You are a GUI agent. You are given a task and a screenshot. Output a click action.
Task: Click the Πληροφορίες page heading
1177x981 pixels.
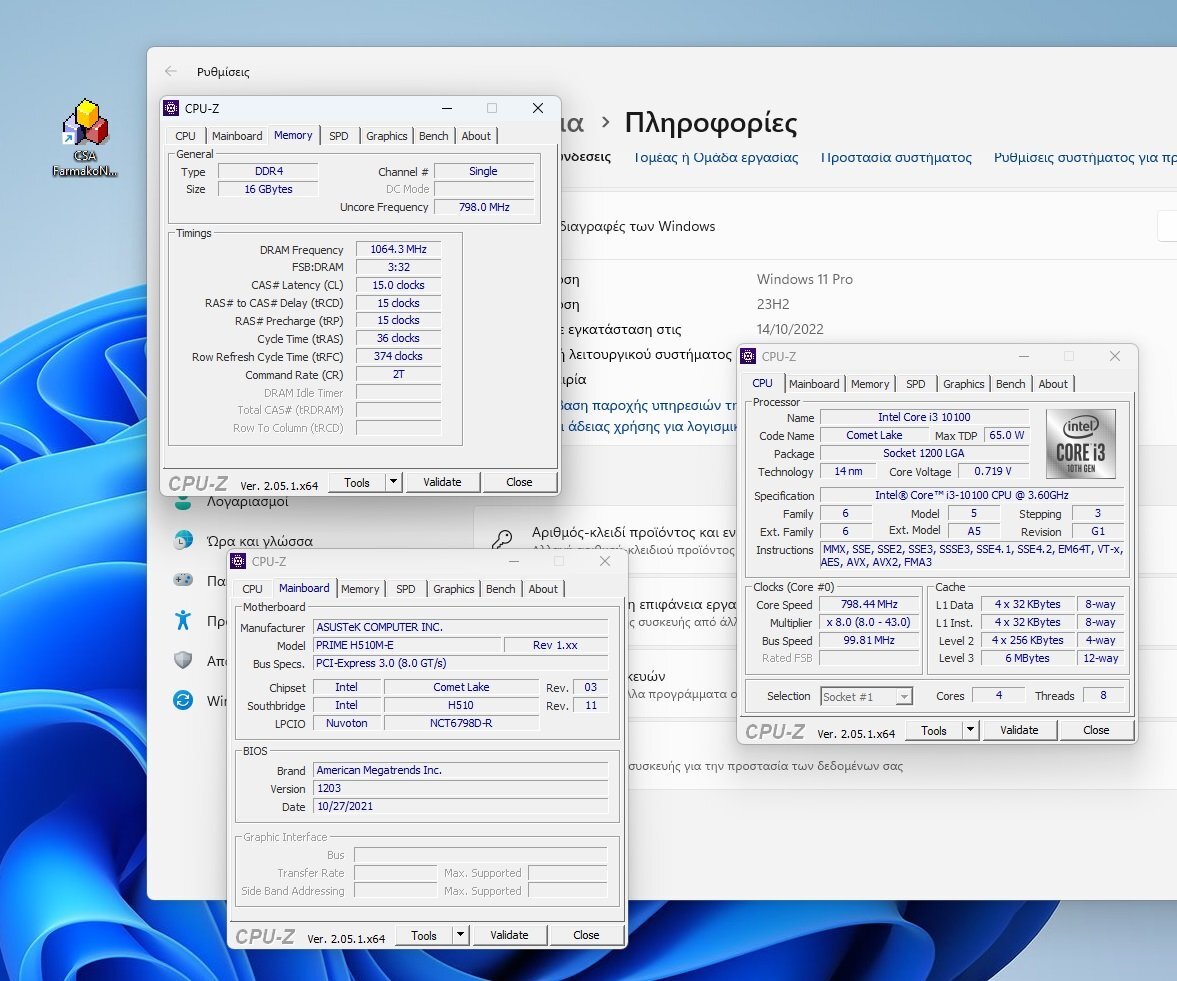point(711,123)
